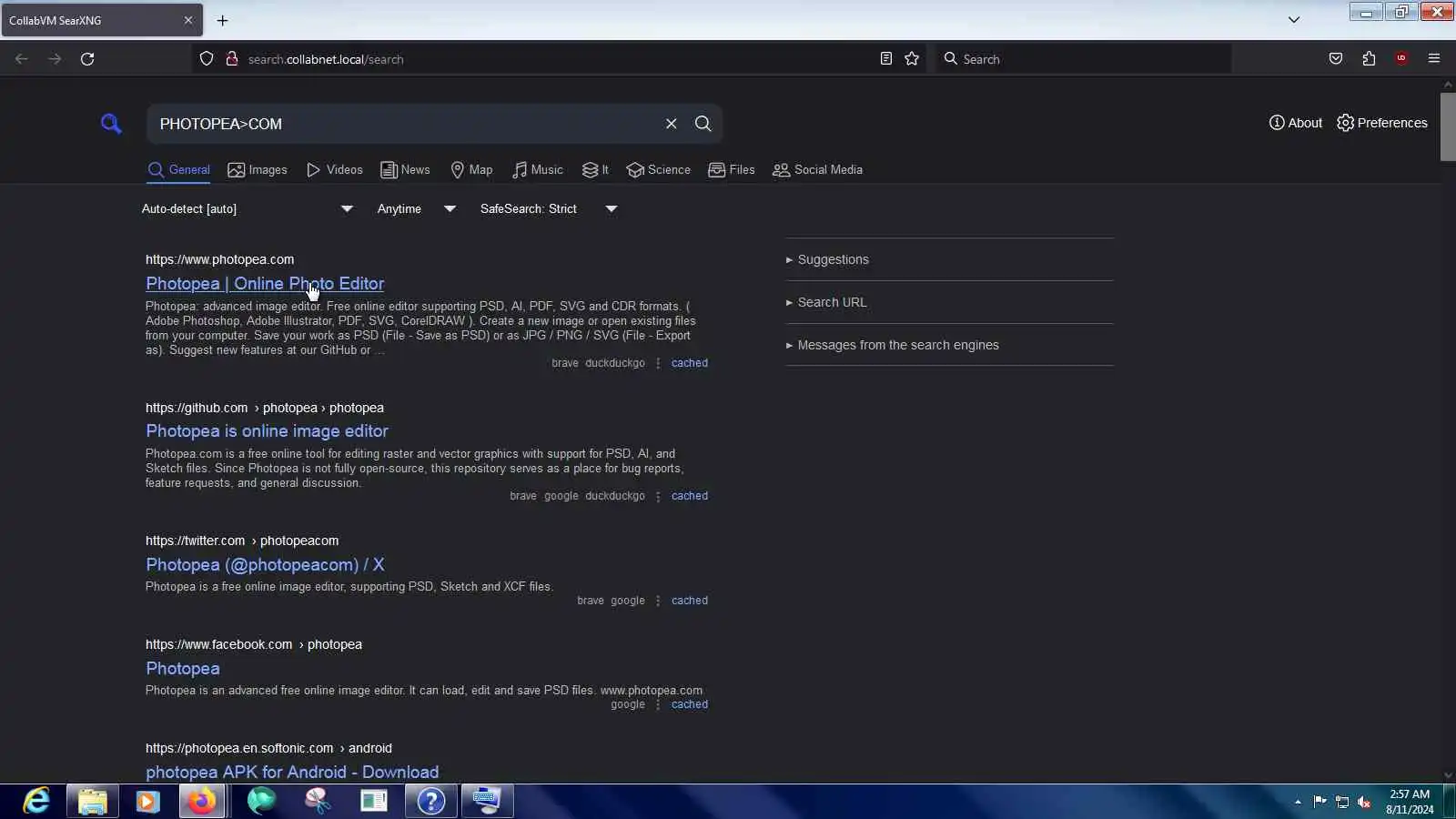List all open tabs
This screenshot has height=819, width=1456.
coord(1293,20)
